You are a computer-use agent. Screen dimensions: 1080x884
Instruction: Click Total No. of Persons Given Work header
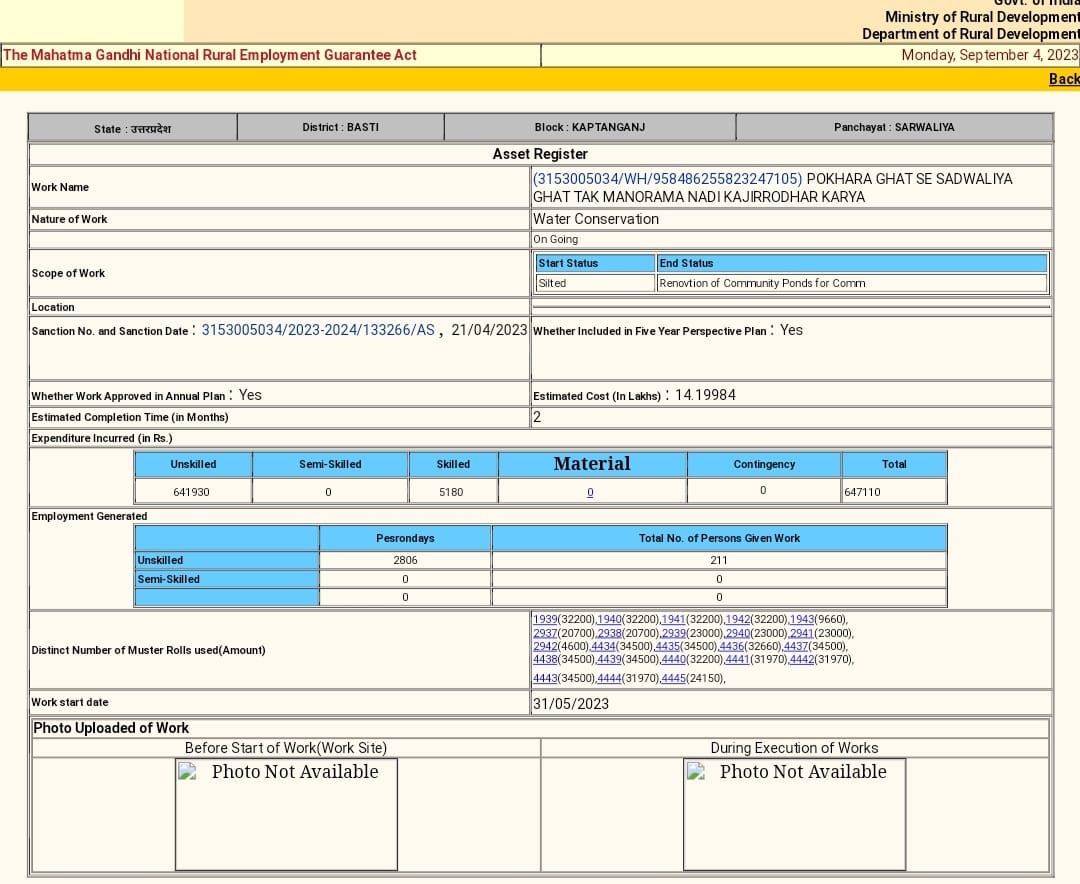(719, 538)
